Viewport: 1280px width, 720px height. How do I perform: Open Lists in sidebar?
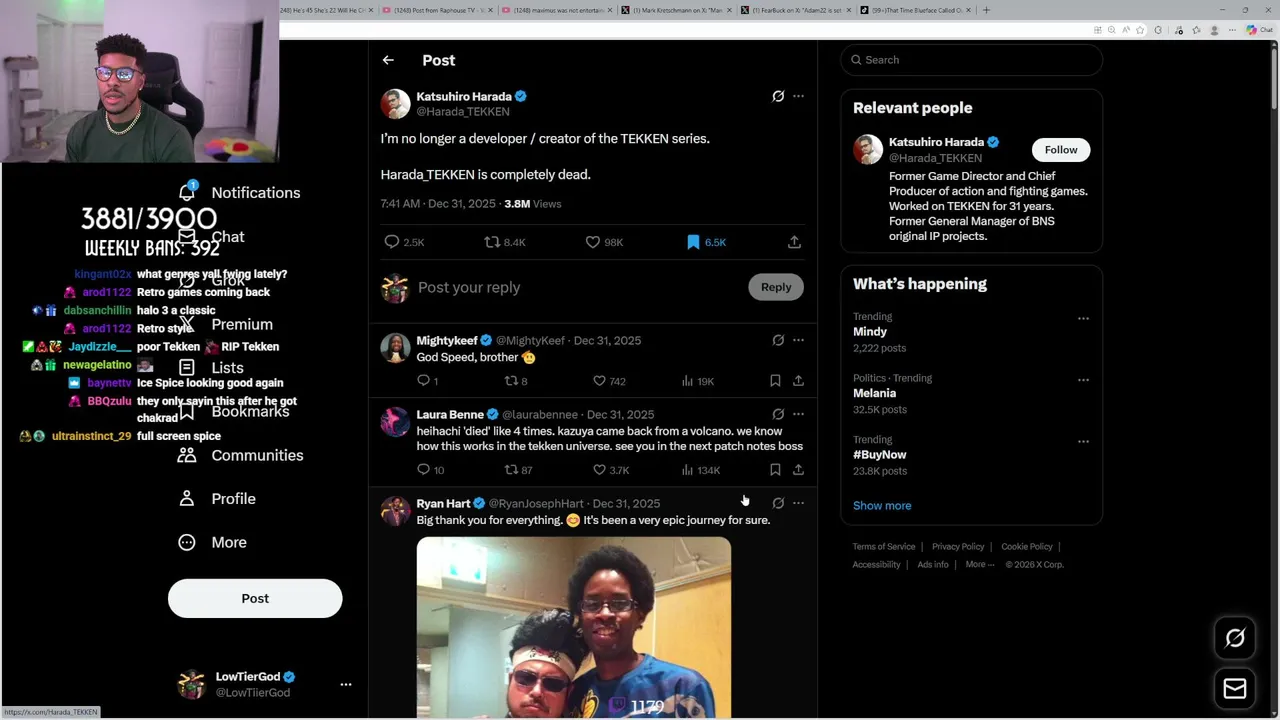(x=211, y=368)
